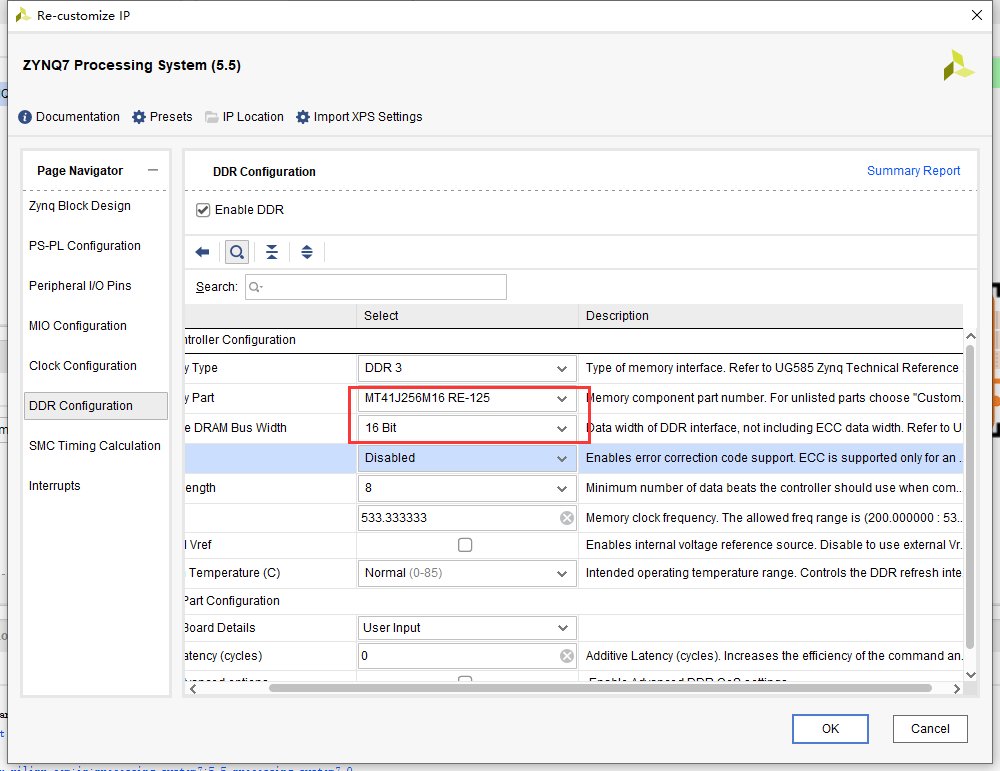
Task: Click the Description column header
Action: pyautogui.click(x=770, y=316)
